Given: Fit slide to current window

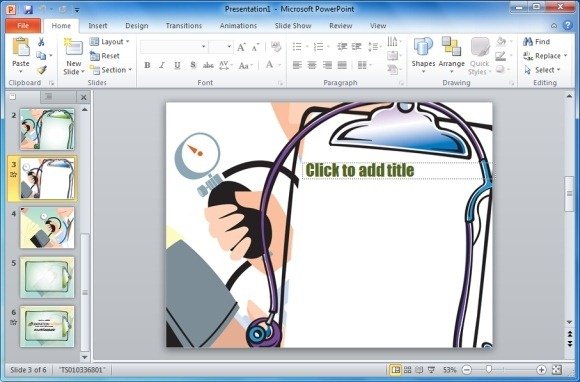Looking at the screenshot, I should click(x=557, y=369).
